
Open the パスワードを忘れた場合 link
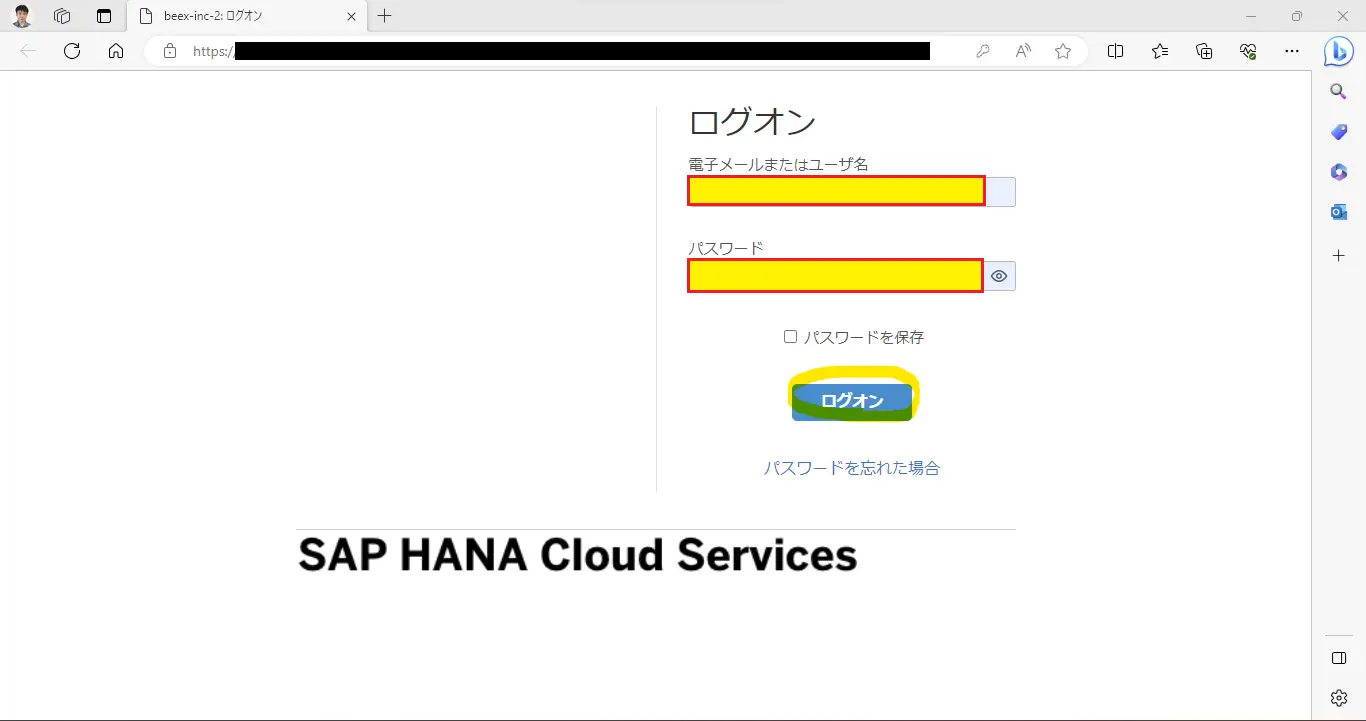[x=852, y=468]
